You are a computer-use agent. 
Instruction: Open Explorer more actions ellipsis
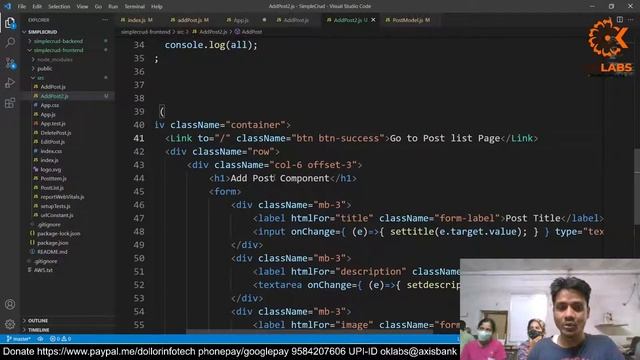coord(105,20)
